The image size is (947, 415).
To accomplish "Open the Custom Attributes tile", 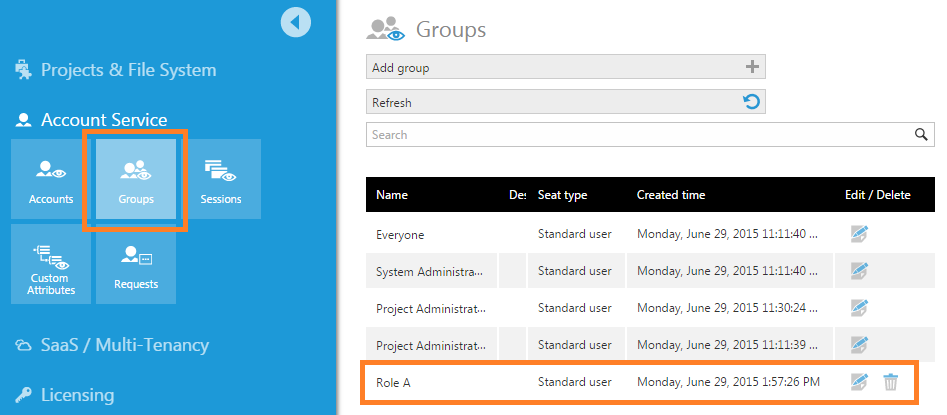I will pos(51,264).
